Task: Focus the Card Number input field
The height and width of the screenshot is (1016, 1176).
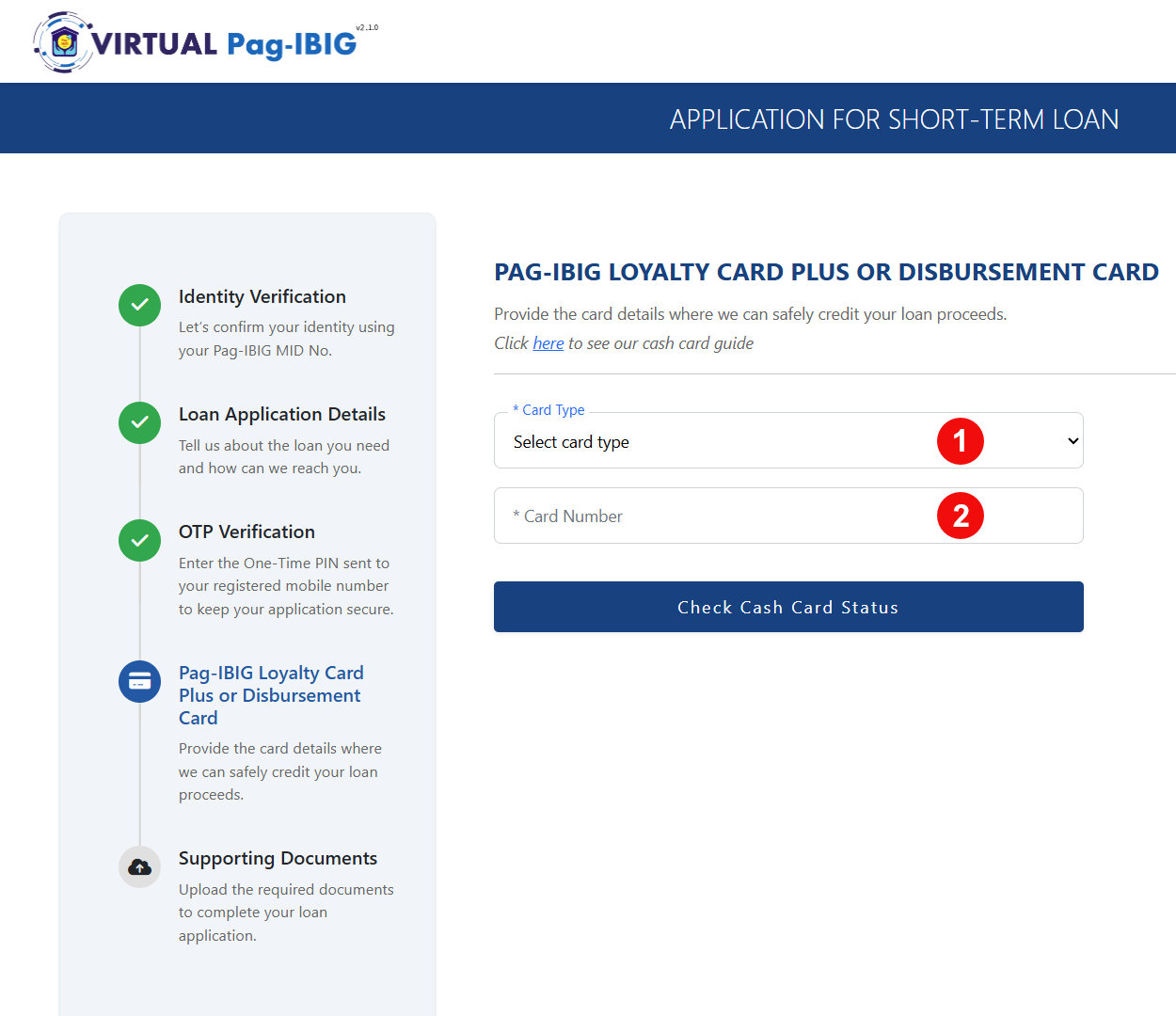Action: 788,516
